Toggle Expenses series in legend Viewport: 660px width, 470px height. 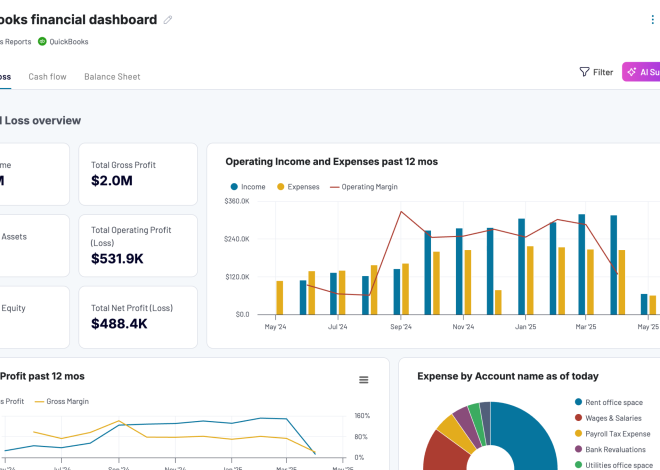click(x=298, y=187)
